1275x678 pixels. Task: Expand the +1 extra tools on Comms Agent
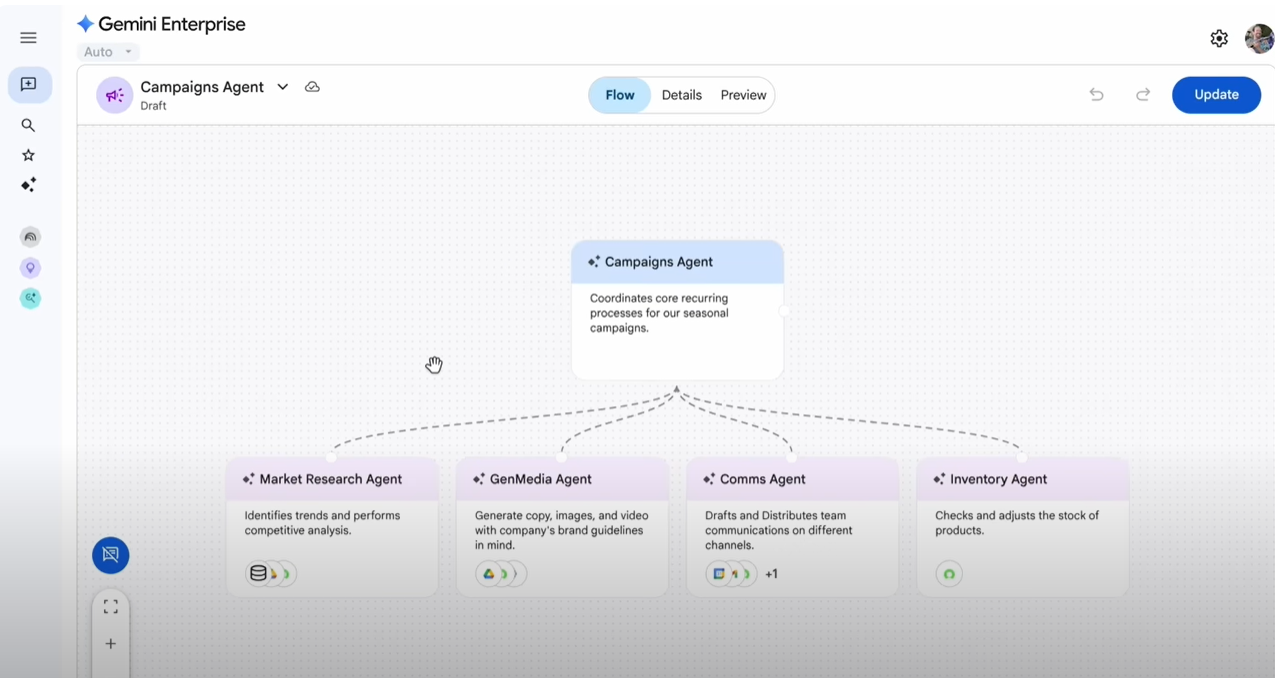point(771,574)
